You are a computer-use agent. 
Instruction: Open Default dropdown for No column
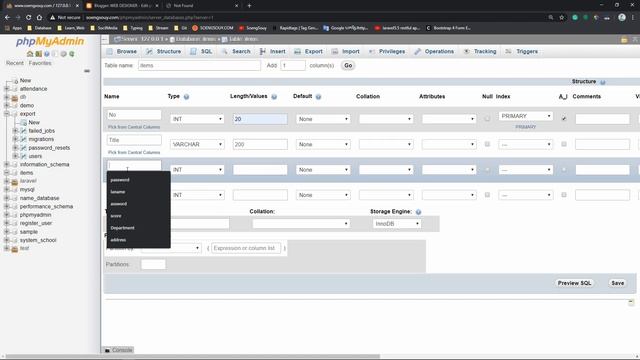pos(323,119)
